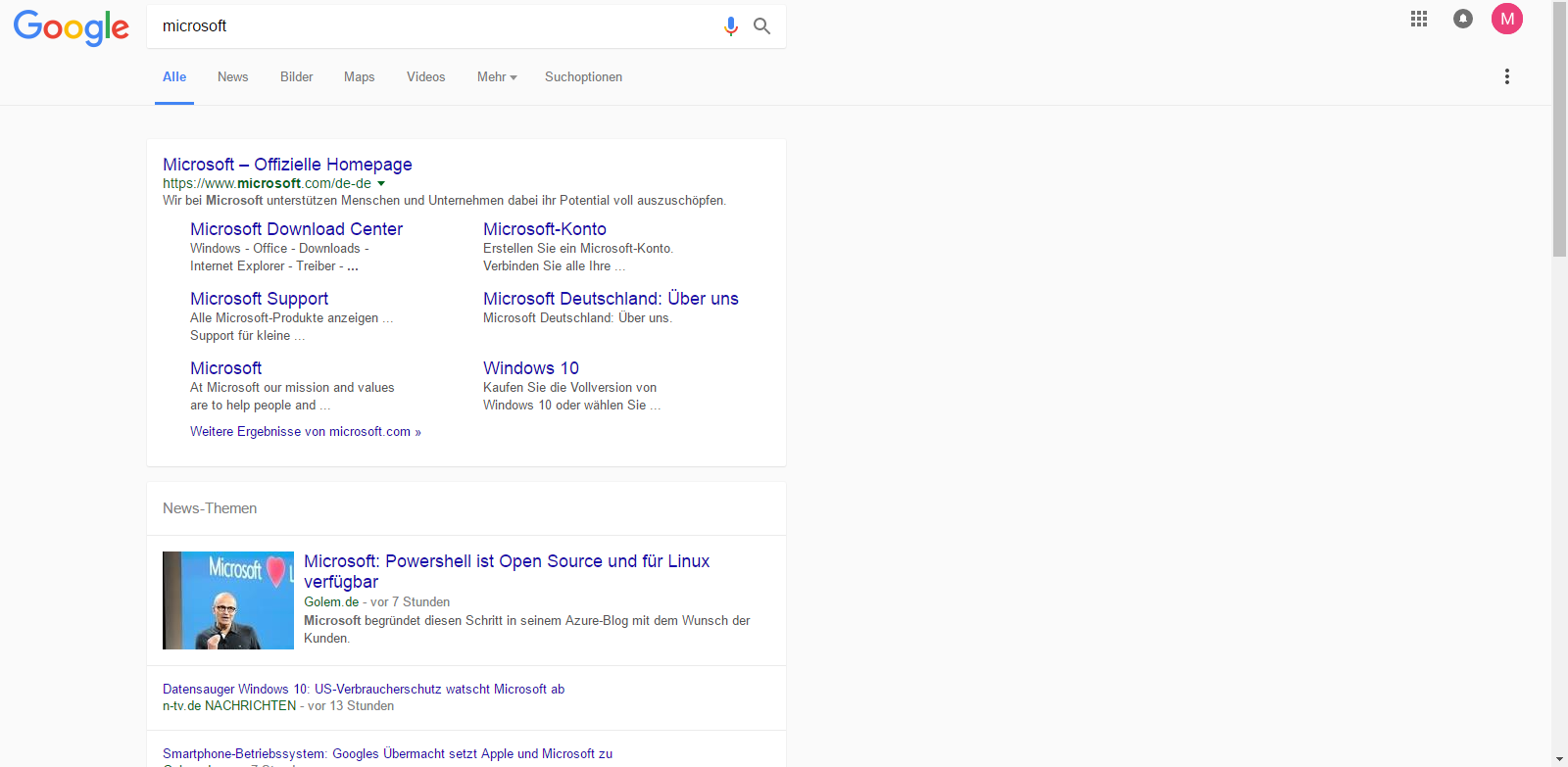1568x767 pixels.
Task: Click the green https://www.microsoft.com/de-de URL
Action: click(267, 183)
